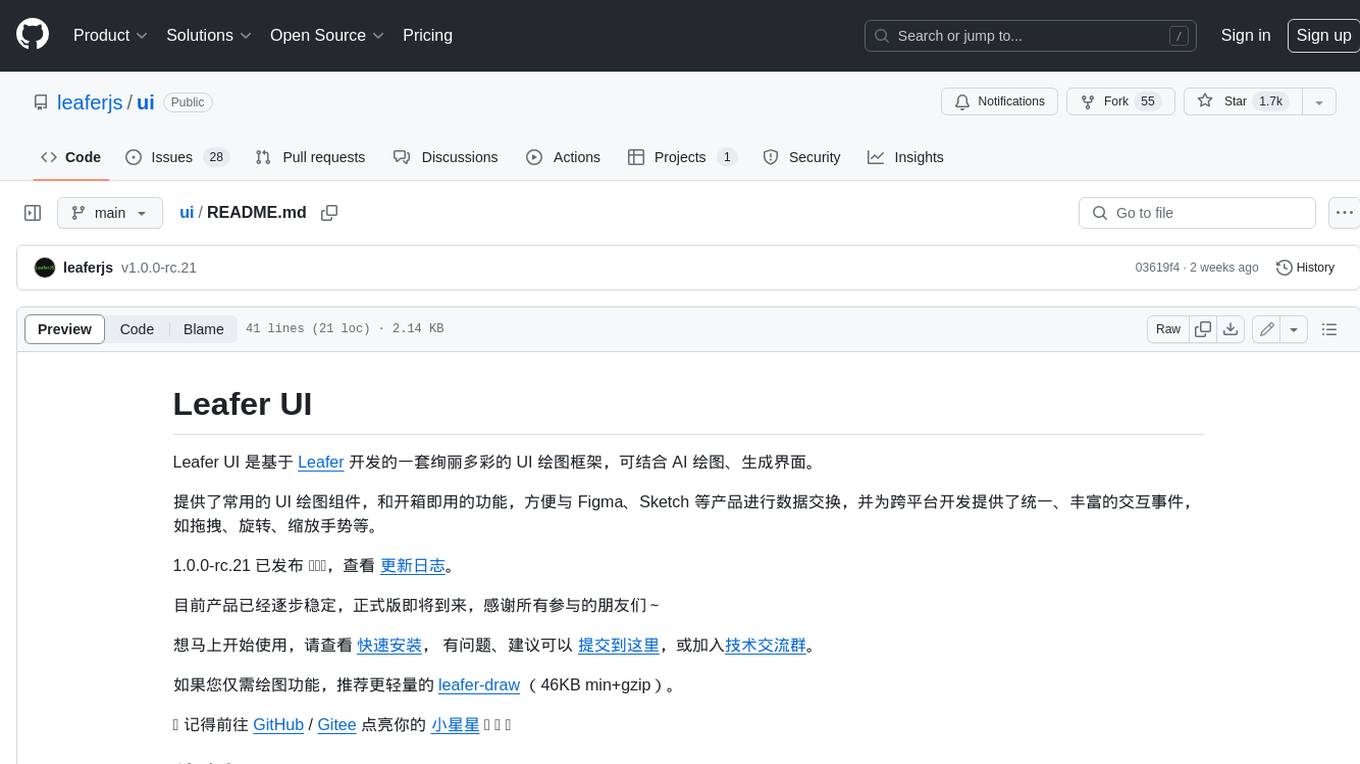The width and height of the screenshot is (1360, 764).
Task: Open the leaferjs owner profile link
Action: coord(90,102)
